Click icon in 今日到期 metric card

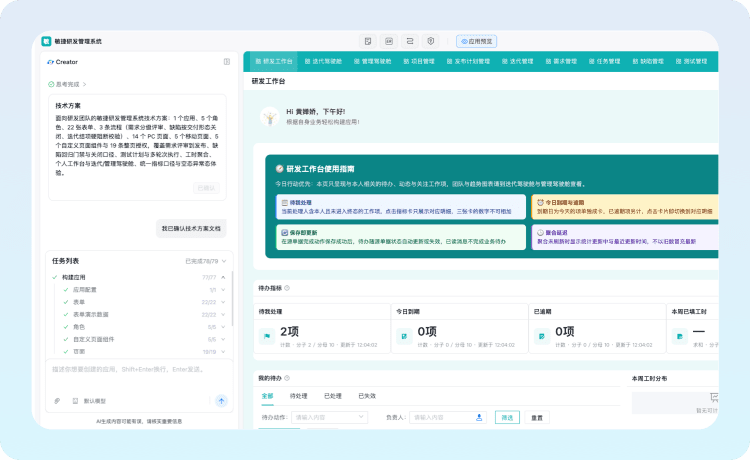pyautogui.click(x=404, y=336)
